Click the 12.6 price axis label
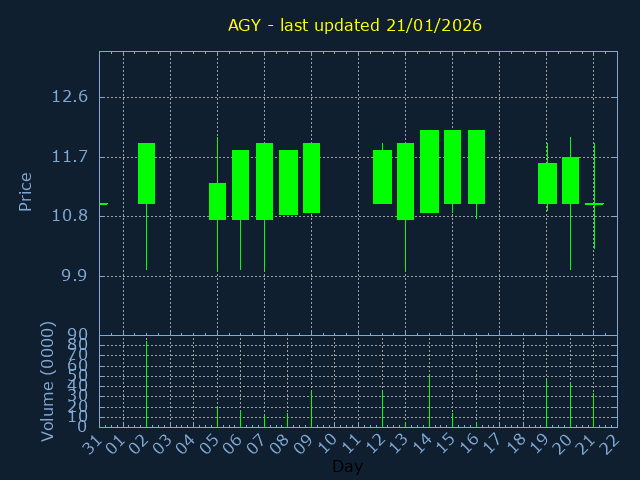The height and width of the screenshot is (480, 640). 69,97
